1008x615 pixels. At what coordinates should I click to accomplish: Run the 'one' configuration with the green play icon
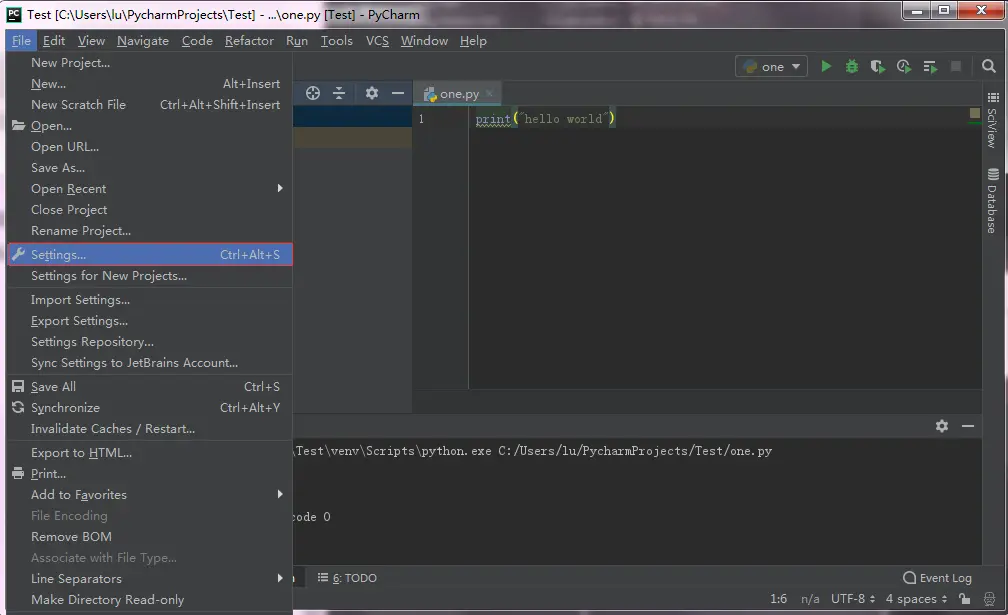[x=826, y=66]
